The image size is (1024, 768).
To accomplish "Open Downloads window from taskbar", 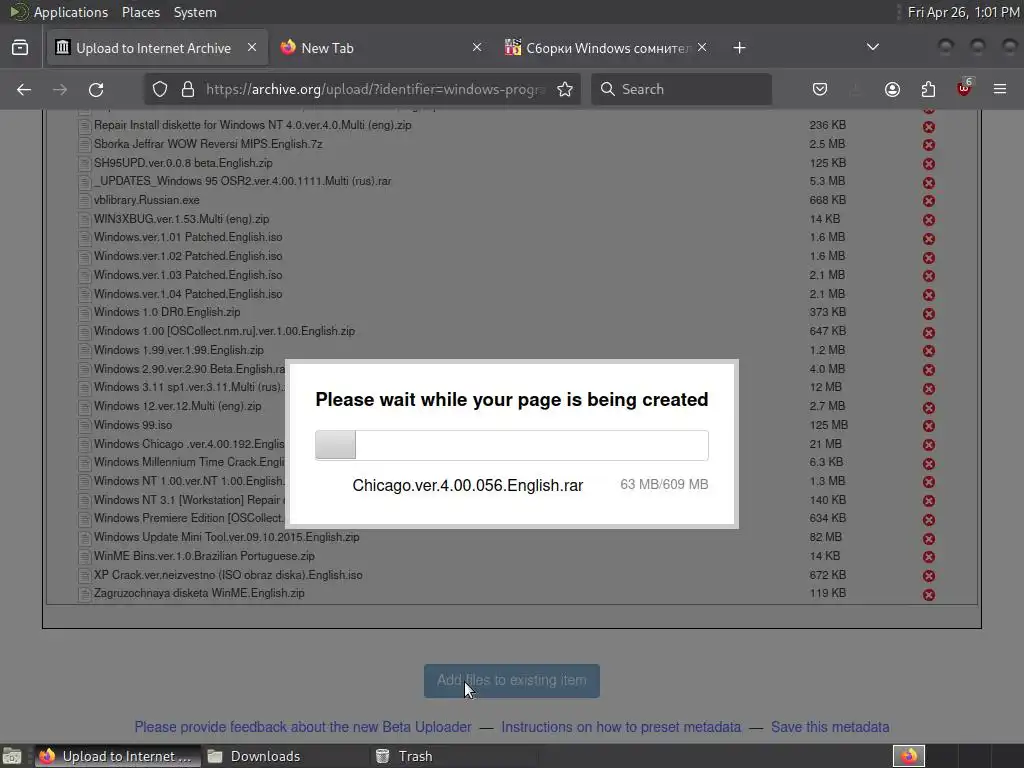I will [x=285, y=756].
